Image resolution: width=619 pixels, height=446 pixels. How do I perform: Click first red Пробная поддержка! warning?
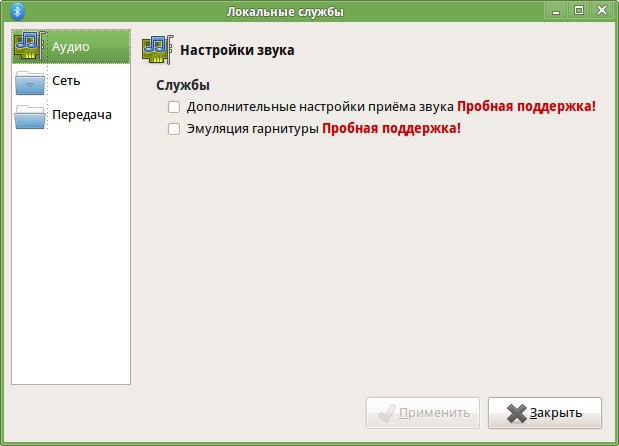coord(526,107)
